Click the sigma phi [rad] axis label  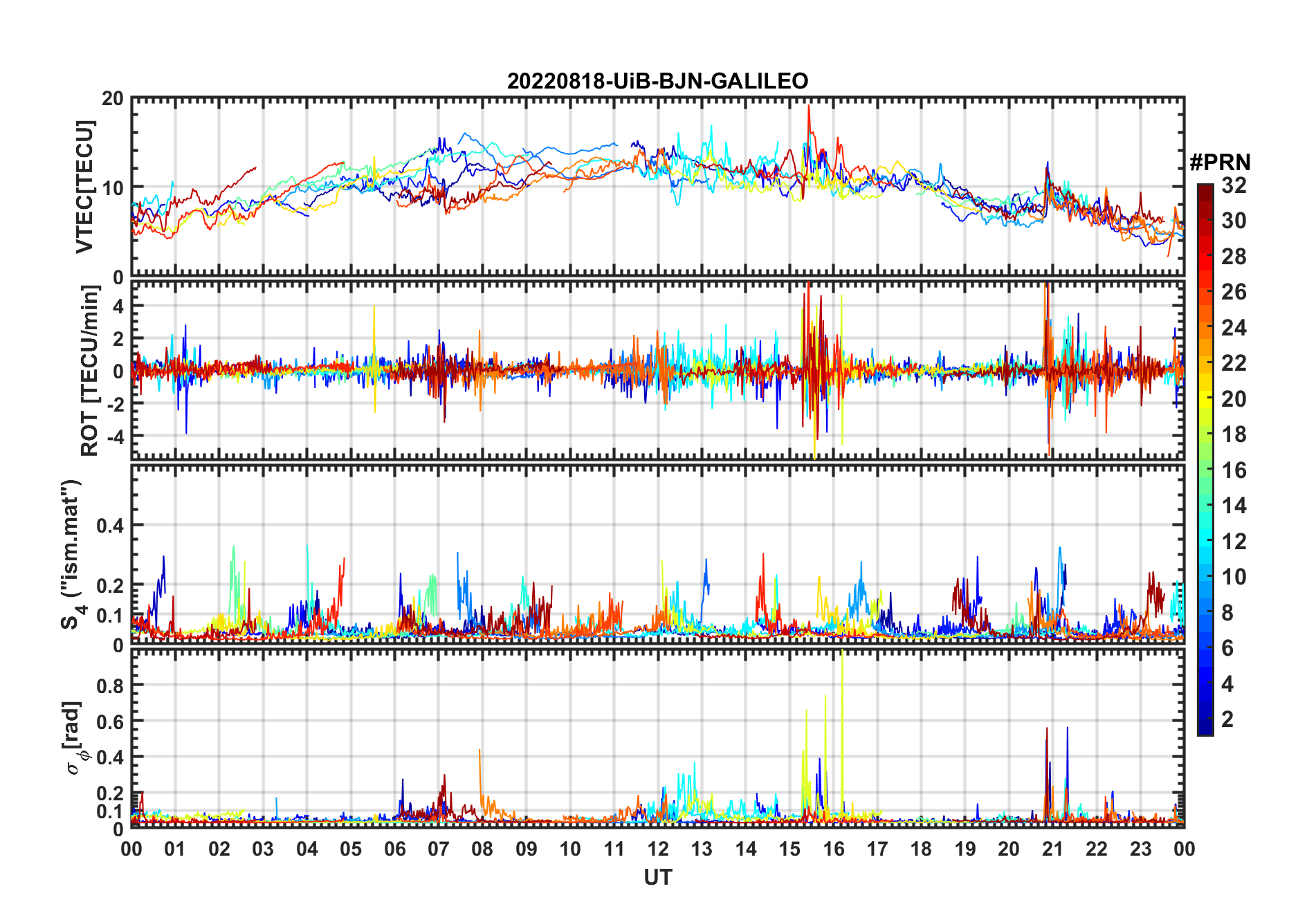pyautogui.click(x=74, y=738)
